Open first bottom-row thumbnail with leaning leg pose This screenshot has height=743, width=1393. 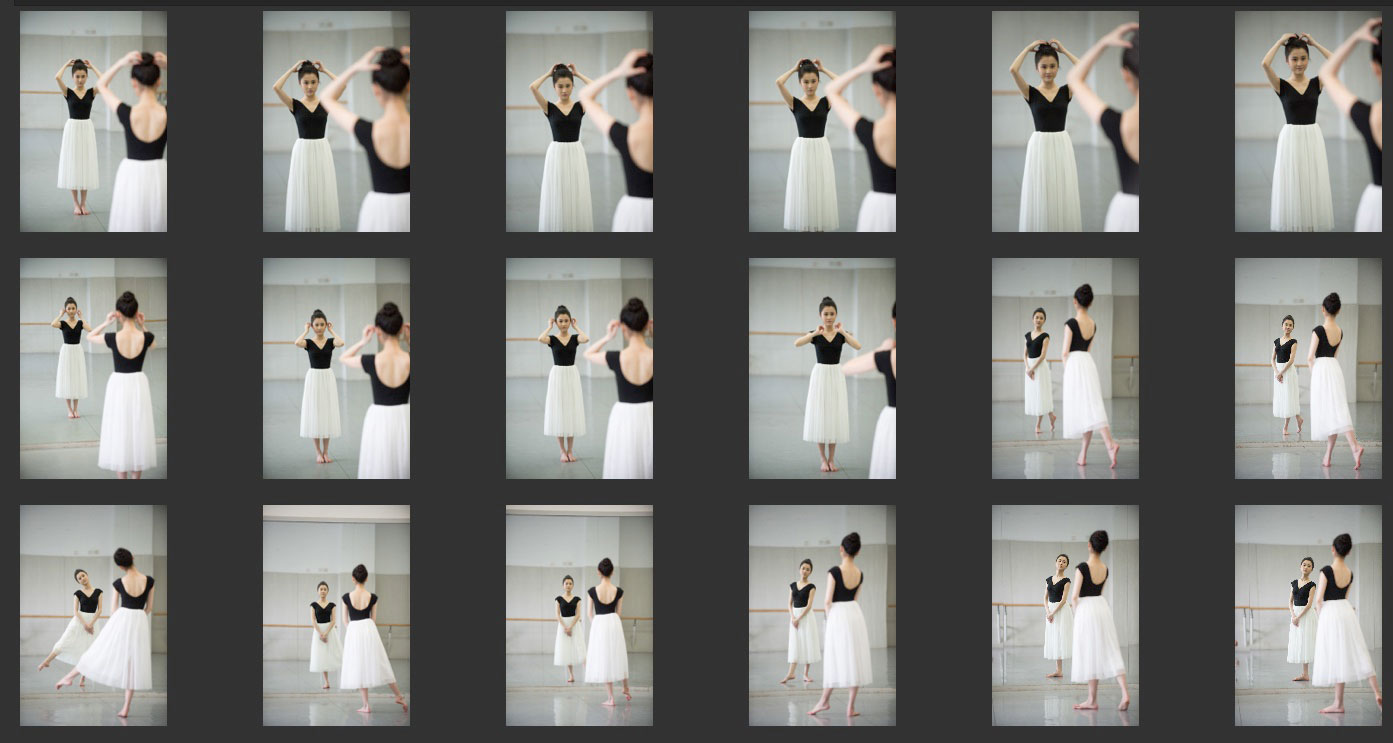pyautogui.click(x=93, y=615)
